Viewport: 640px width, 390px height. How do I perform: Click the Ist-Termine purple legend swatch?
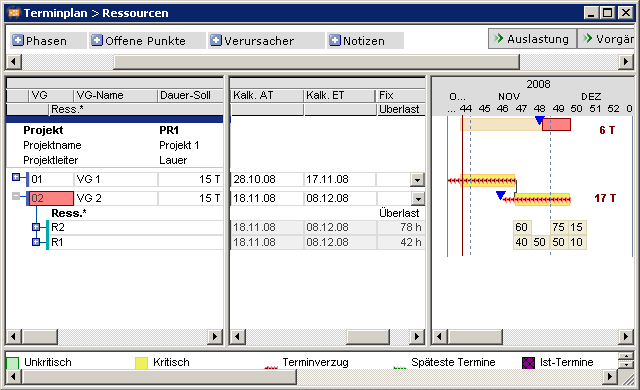(x=528, y=363)
